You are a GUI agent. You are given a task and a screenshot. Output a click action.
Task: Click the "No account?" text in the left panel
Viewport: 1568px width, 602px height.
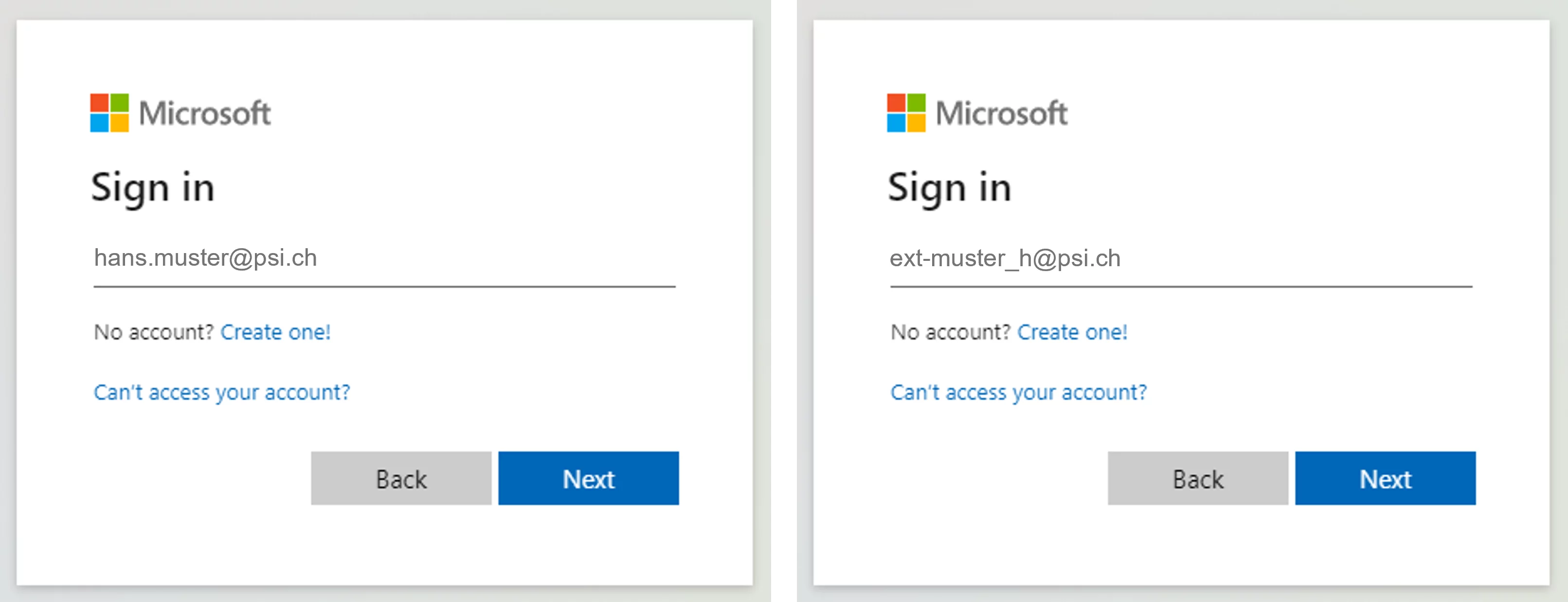pos(154,332)
